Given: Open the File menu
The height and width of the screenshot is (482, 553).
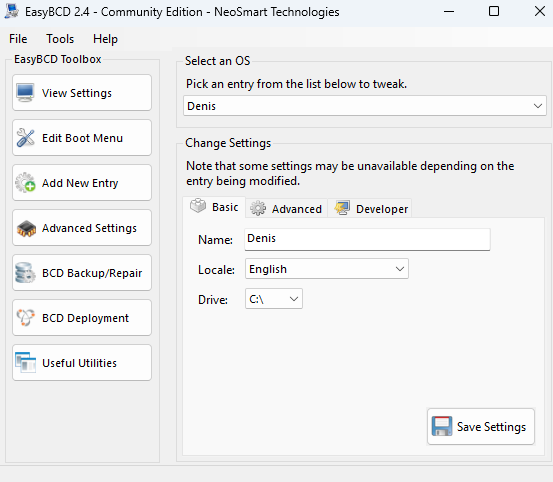Looking at the screenshot, I should click(18, 39).
